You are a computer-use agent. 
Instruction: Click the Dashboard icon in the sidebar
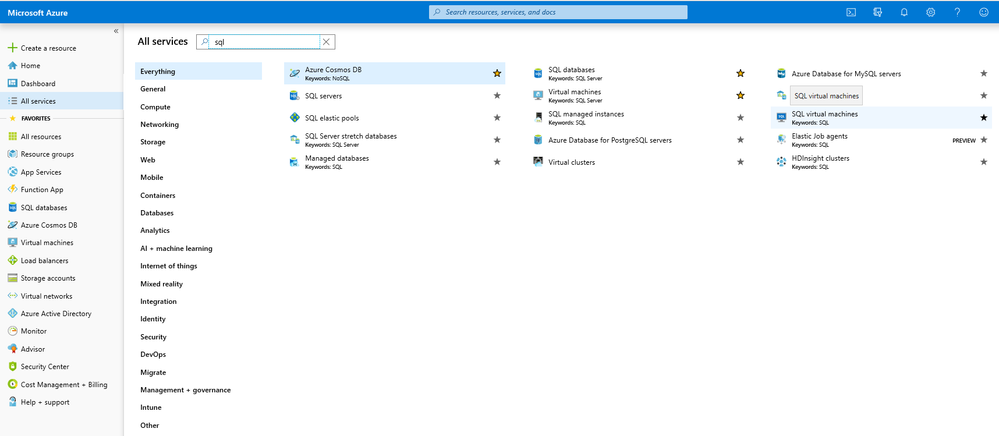11,84
